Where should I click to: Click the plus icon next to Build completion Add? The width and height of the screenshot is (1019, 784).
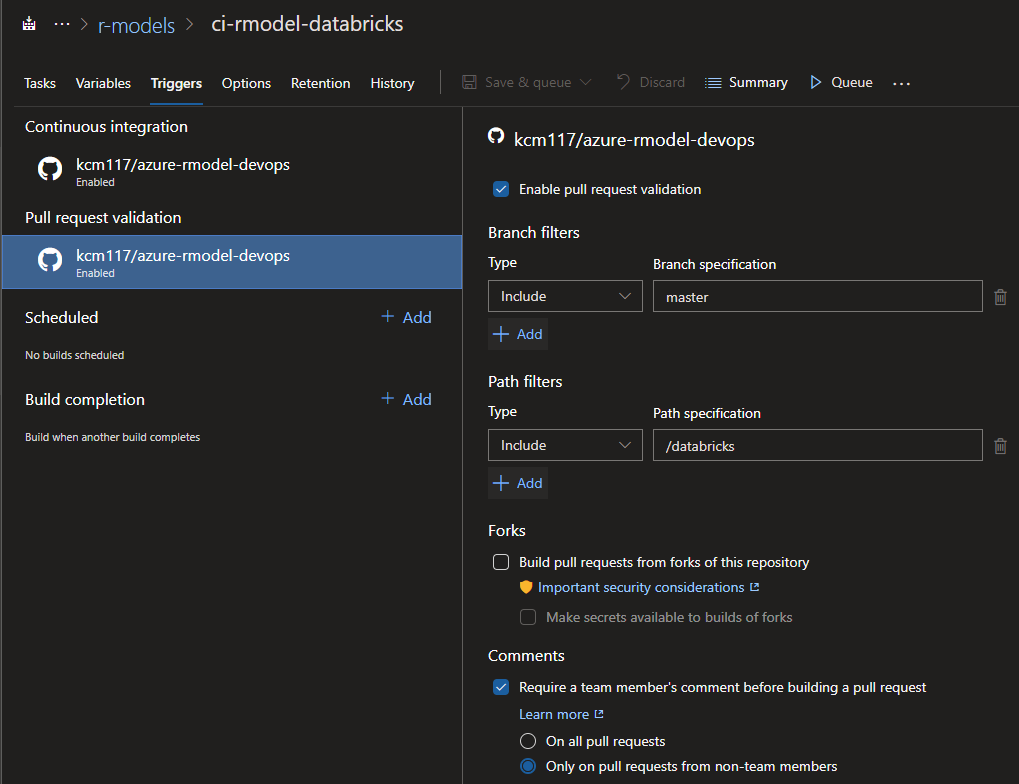point(388,399)
